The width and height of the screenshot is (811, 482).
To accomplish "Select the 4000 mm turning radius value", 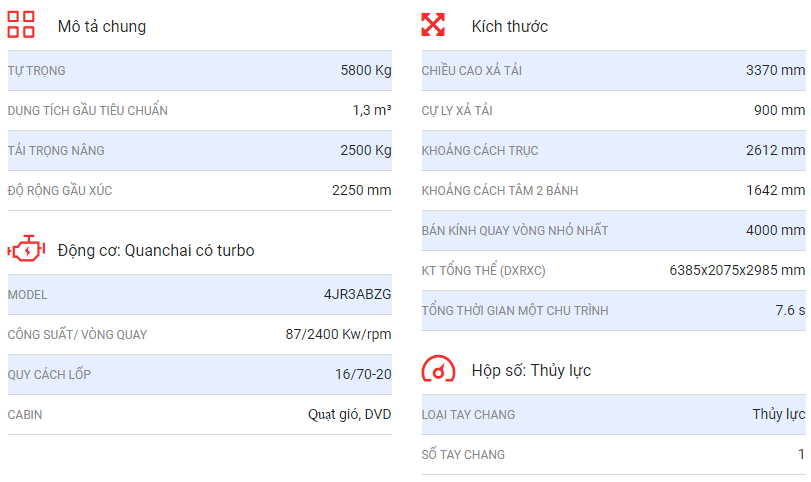I will tap(775, 230).
